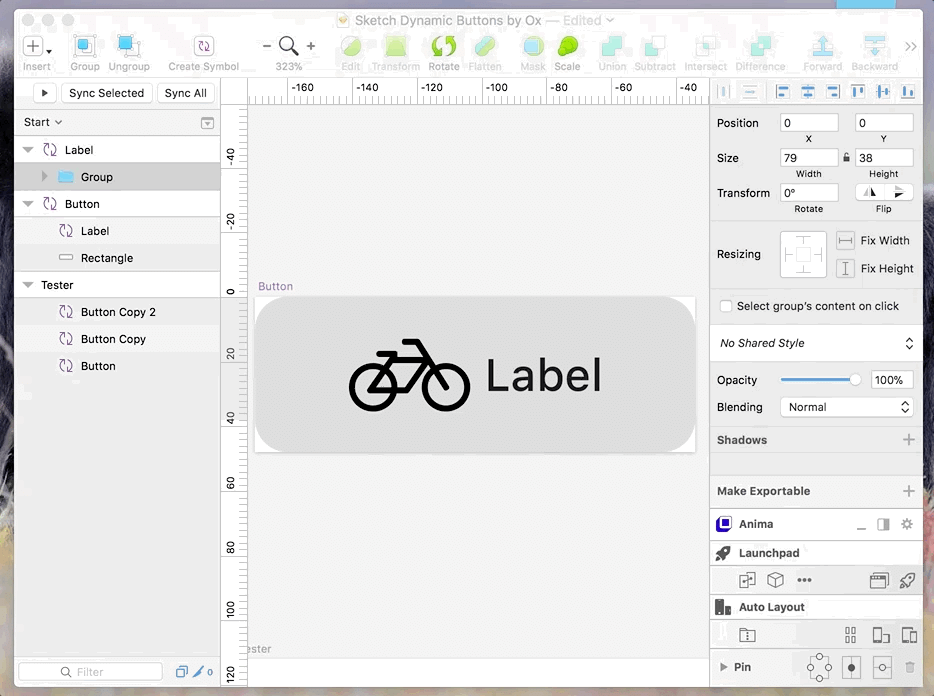The height and width of the screenshot is (696, 934).
Task: Align layers to bottom edge
Action: (908, 92)
